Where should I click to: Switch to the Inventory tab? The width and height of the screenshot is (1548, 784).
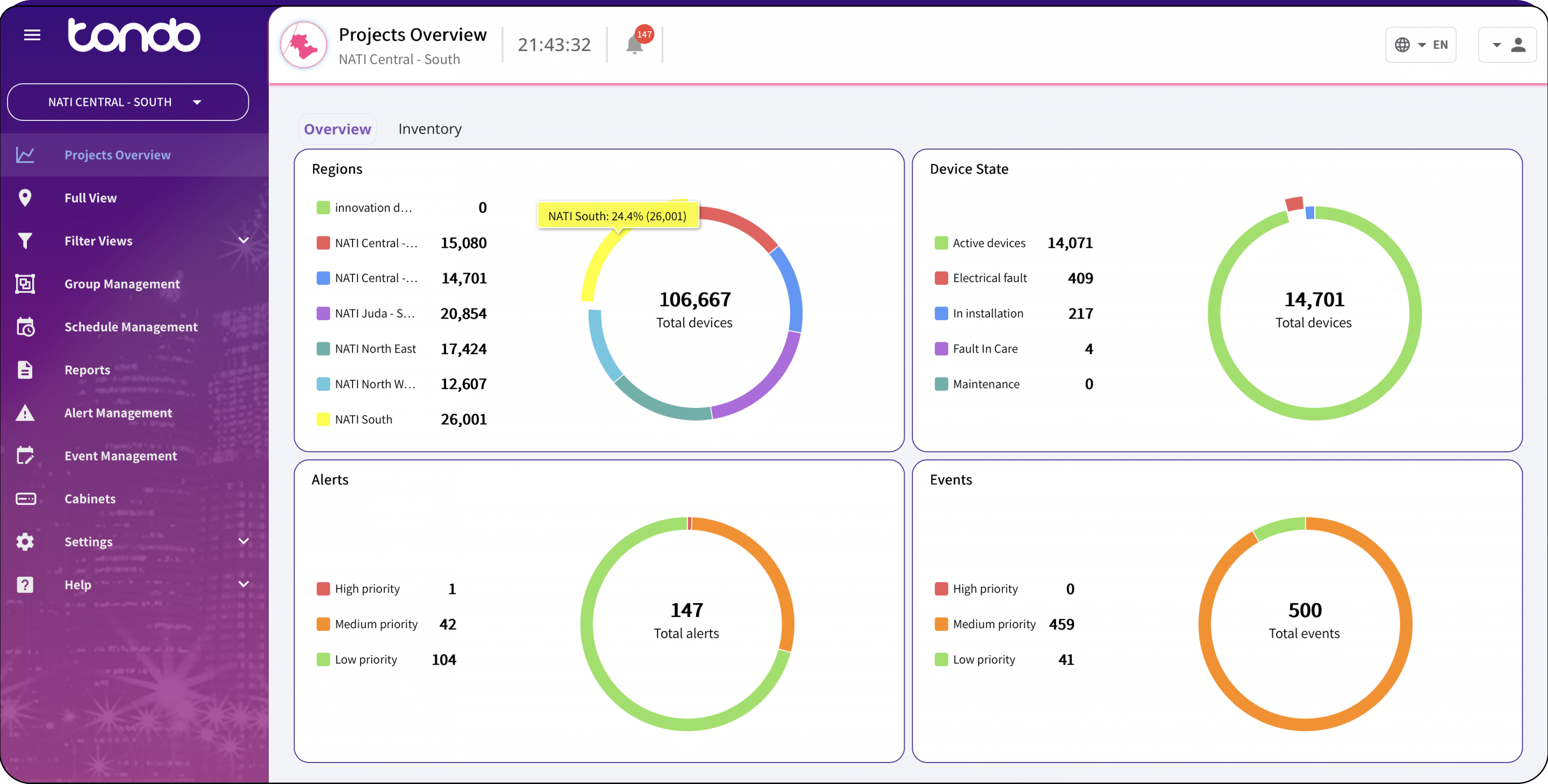429,129
